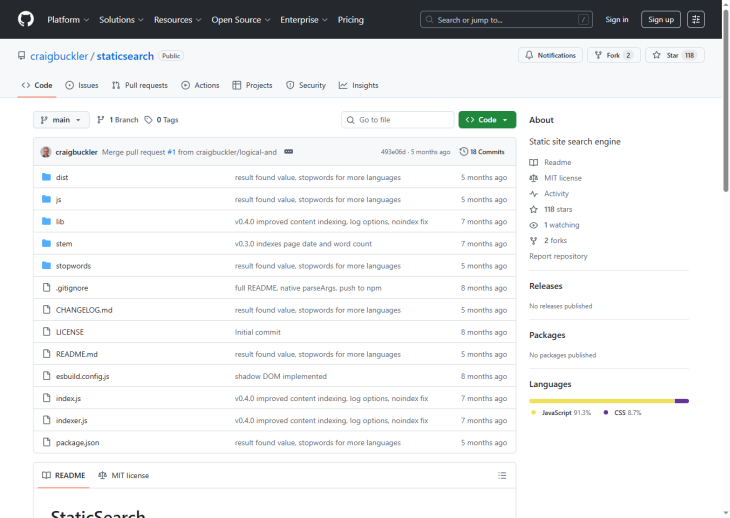The height and width of the screenshot is (518, 730).
Task: Open the Solutions header menu
Action: [x=121, y=19]
